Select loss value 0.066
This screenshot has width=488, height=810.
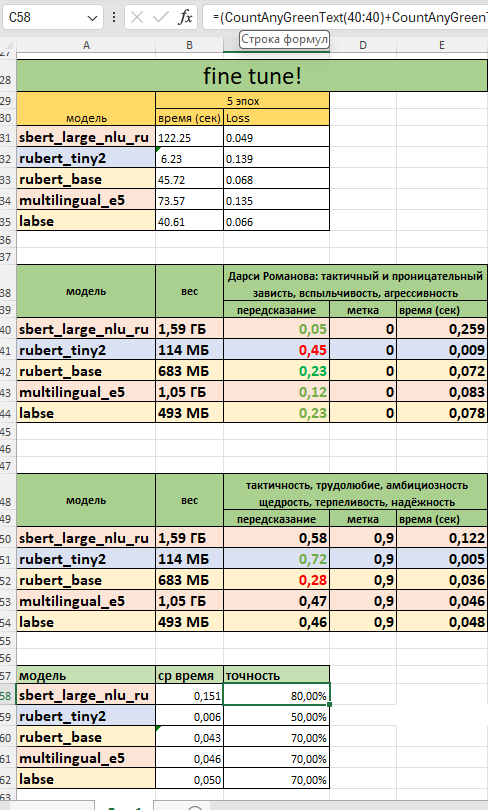point(276,221)
